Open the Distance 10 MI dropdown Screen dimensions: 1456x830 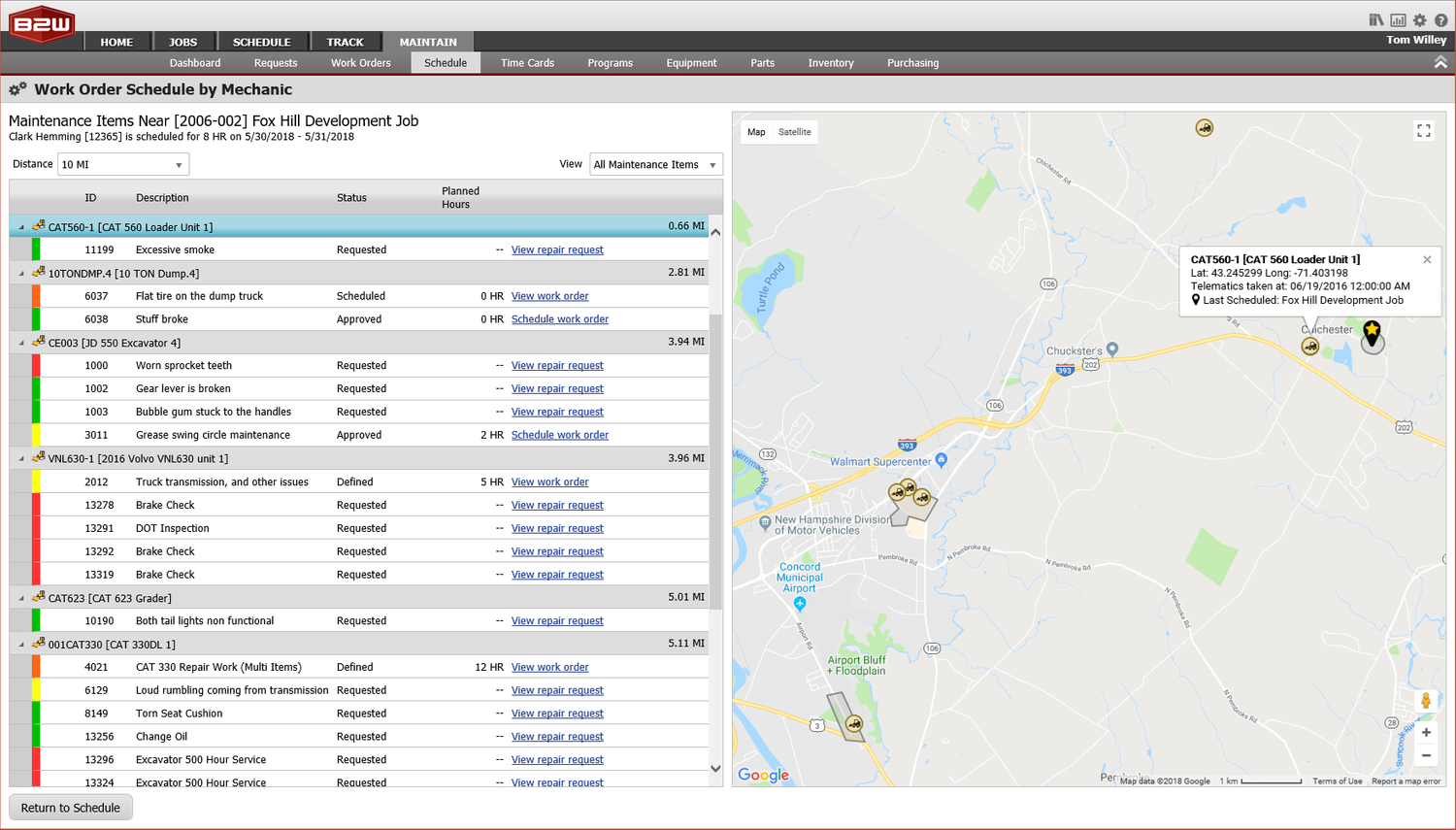pyautogui.click(x=122, y=165)
